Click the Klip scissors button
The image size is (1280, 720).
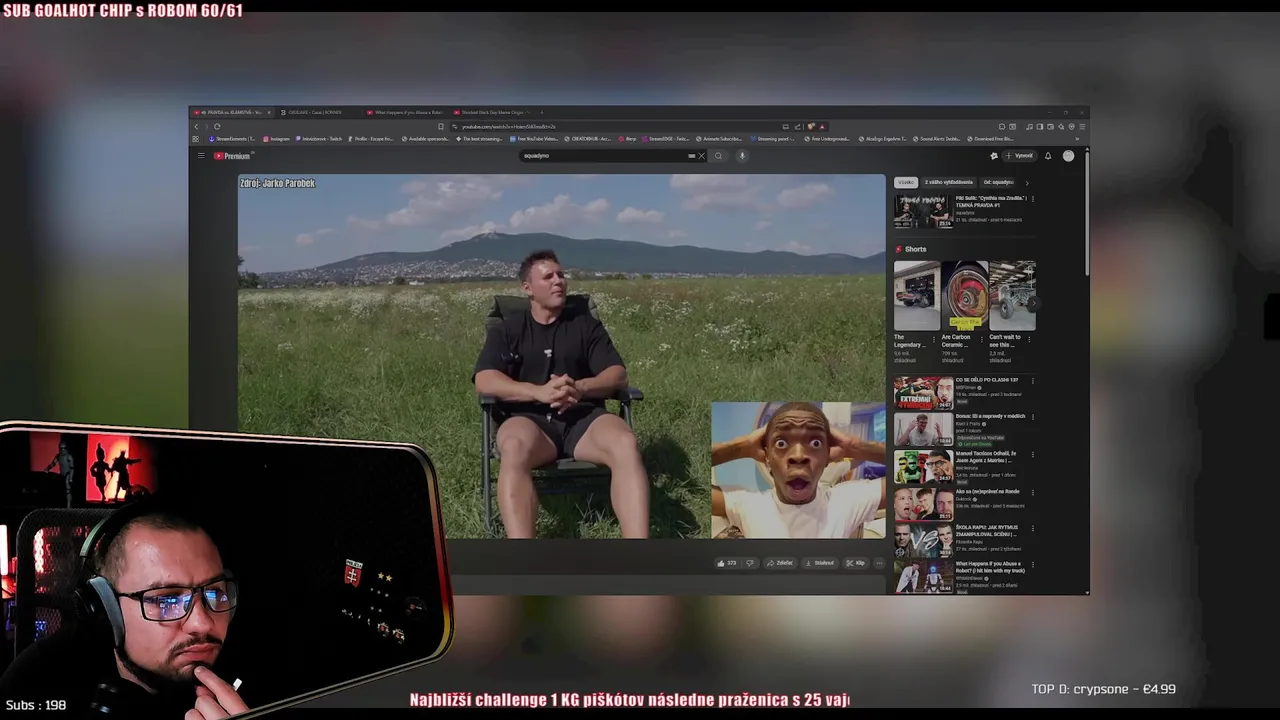click(856, 563)
